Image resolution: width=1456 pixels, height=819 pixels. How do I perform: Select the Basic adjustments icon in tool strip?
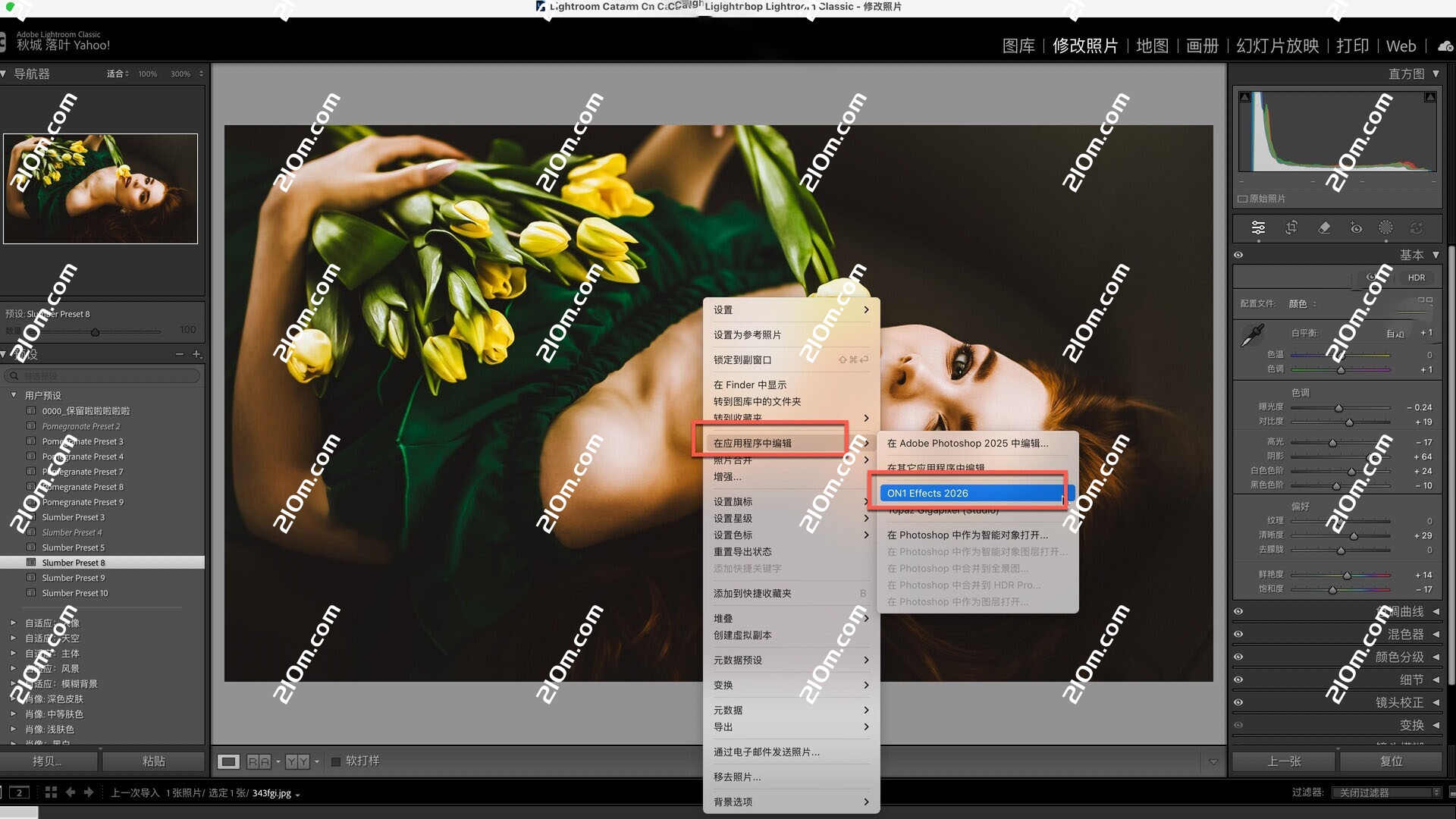1258,227
